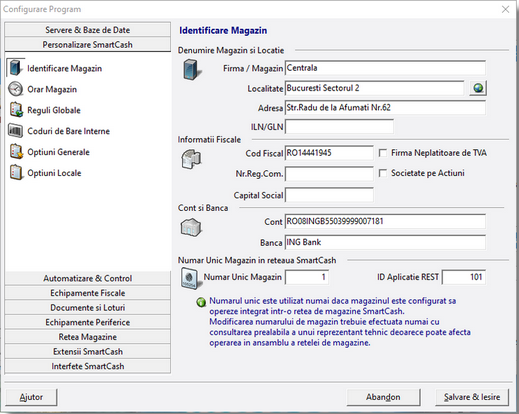Screen dimensions: 519x414
Task: Switch to Interfete SmartCash section
Action: [x=88, y=366]
